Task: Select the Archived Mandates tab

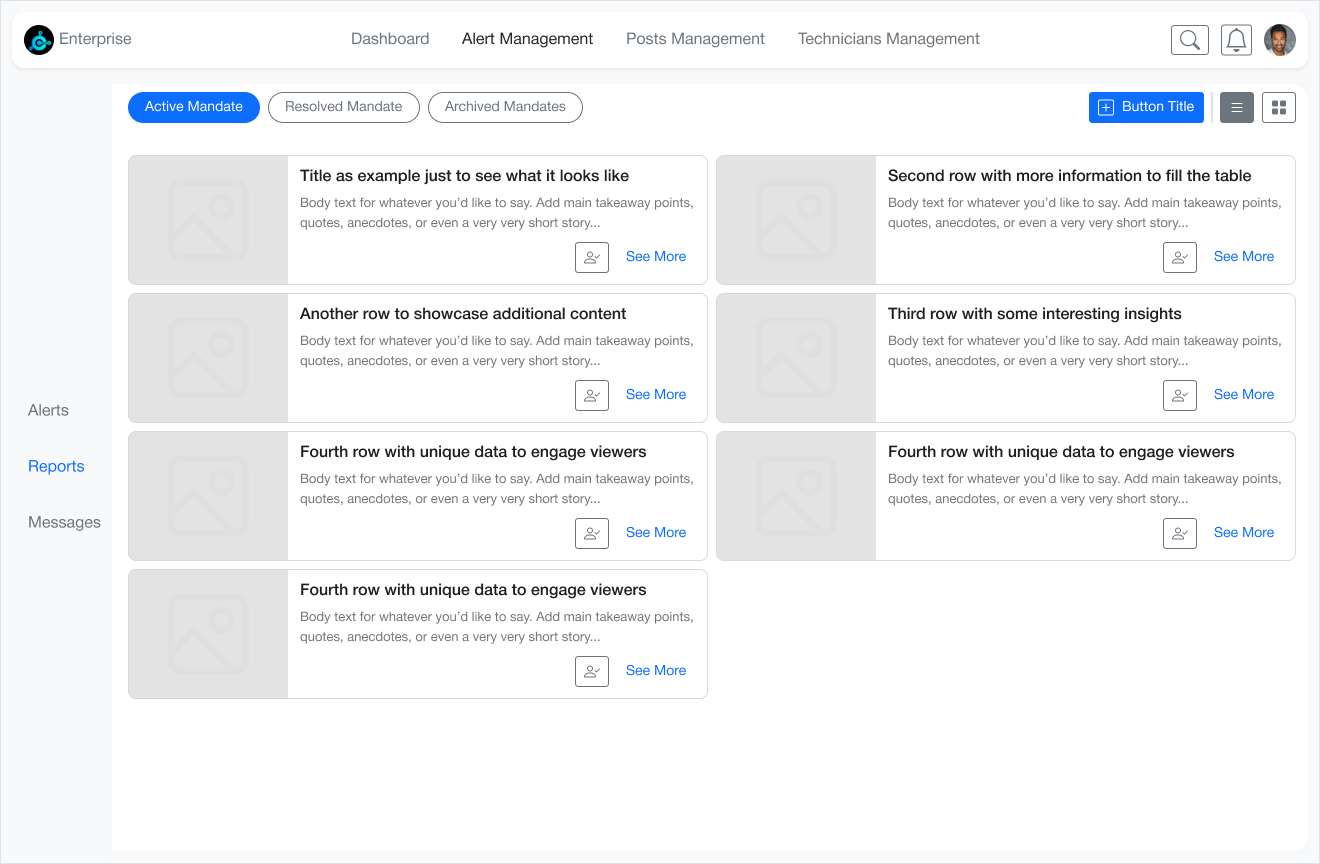Action: [505, 107]
